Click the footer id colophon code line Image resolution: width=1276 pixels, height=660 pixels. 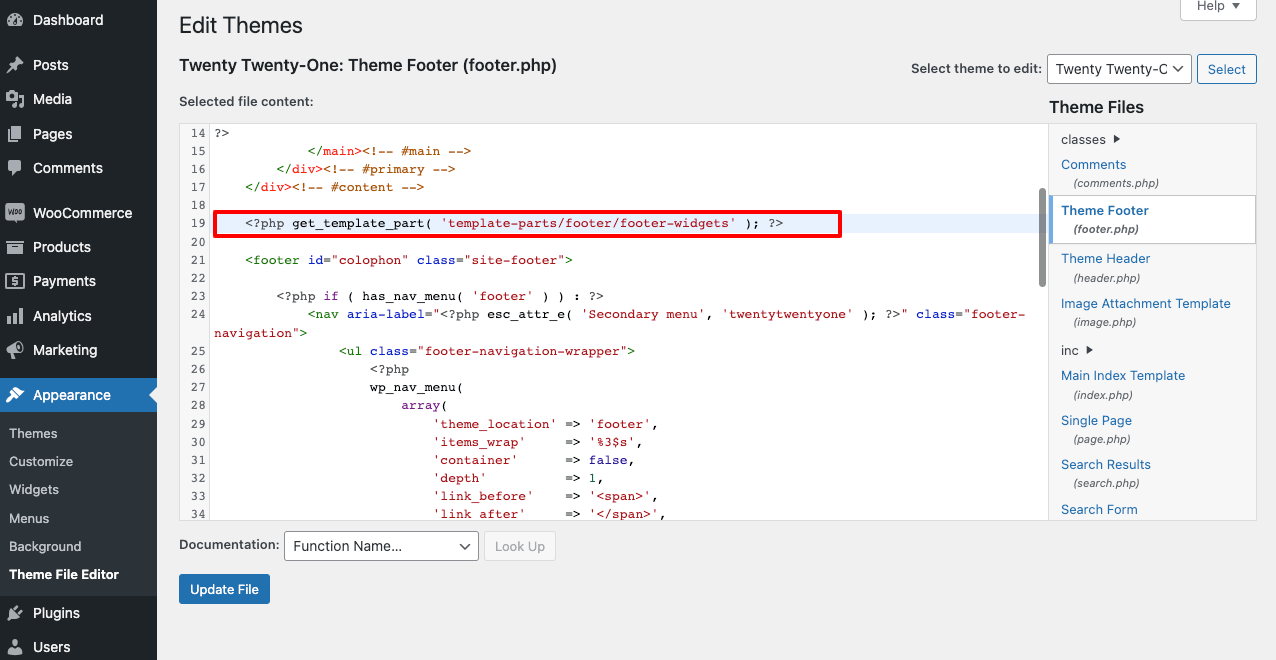coord(408,260)
